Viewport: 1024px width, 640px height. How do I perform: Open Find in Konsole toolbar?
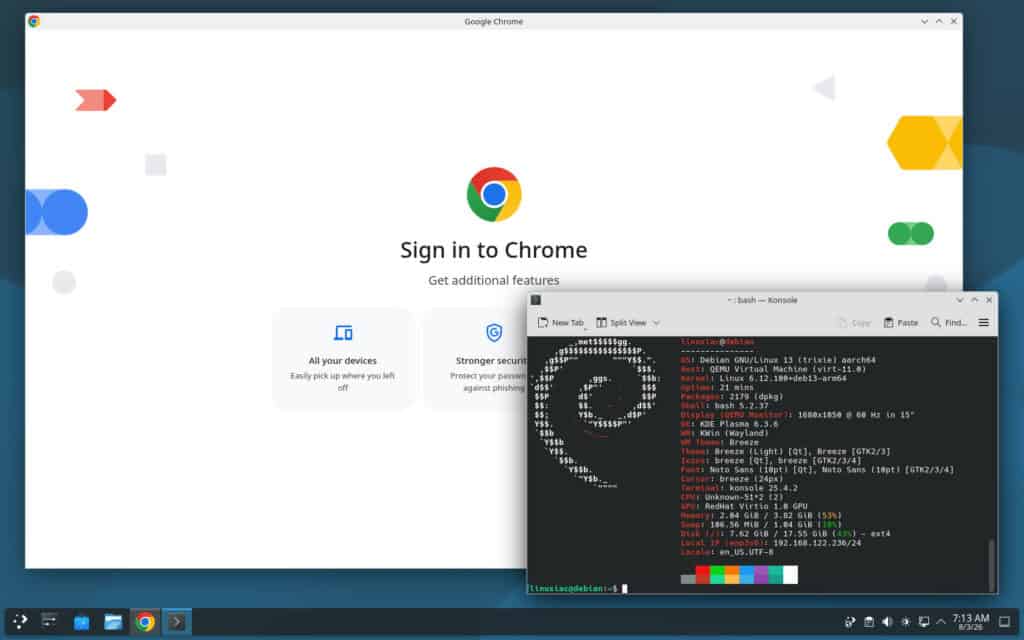pos(949,323)
